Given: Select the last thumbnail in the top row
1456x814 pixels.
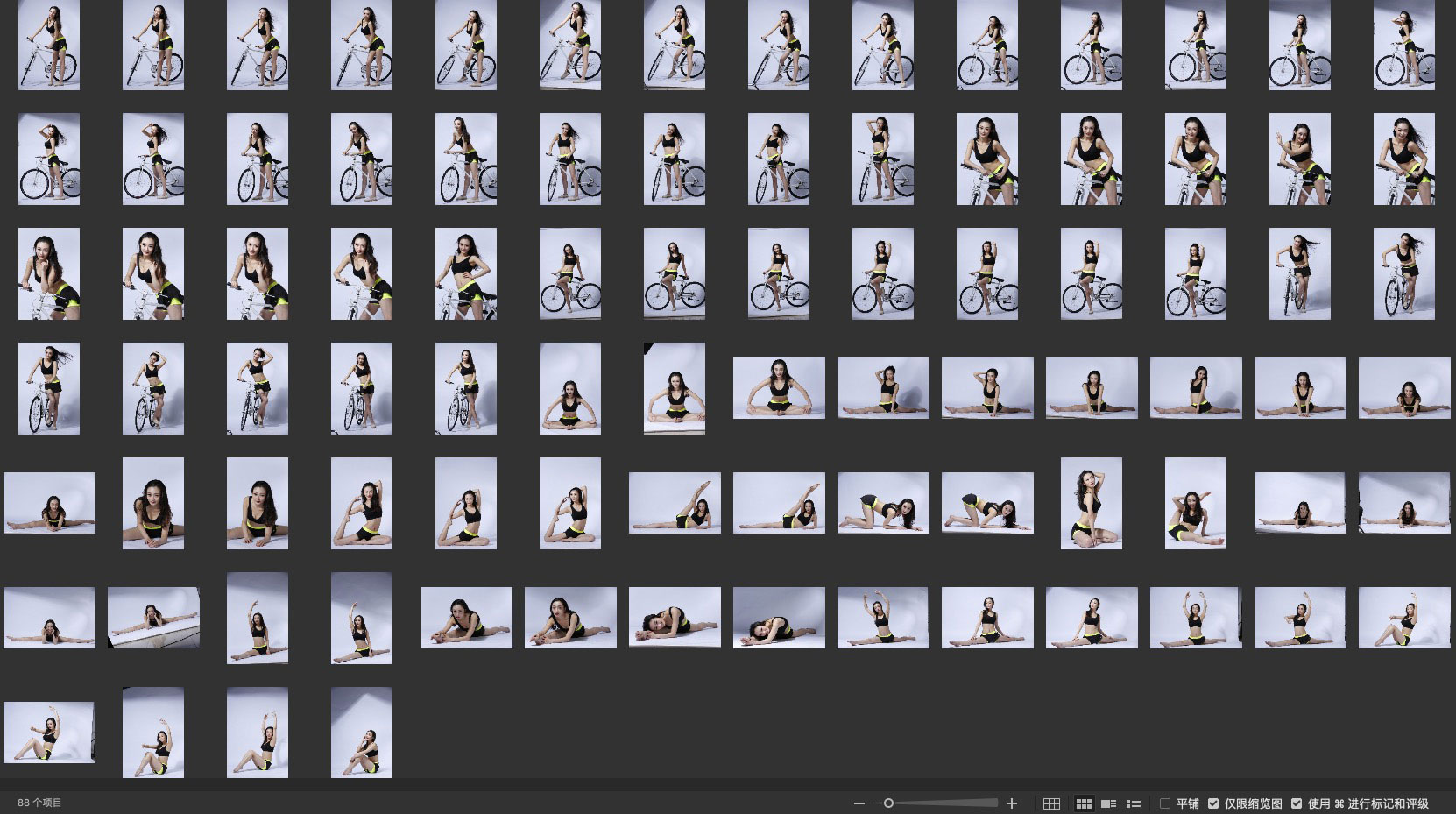Looking at the screenshot, I should click(x=1403, y=45).
